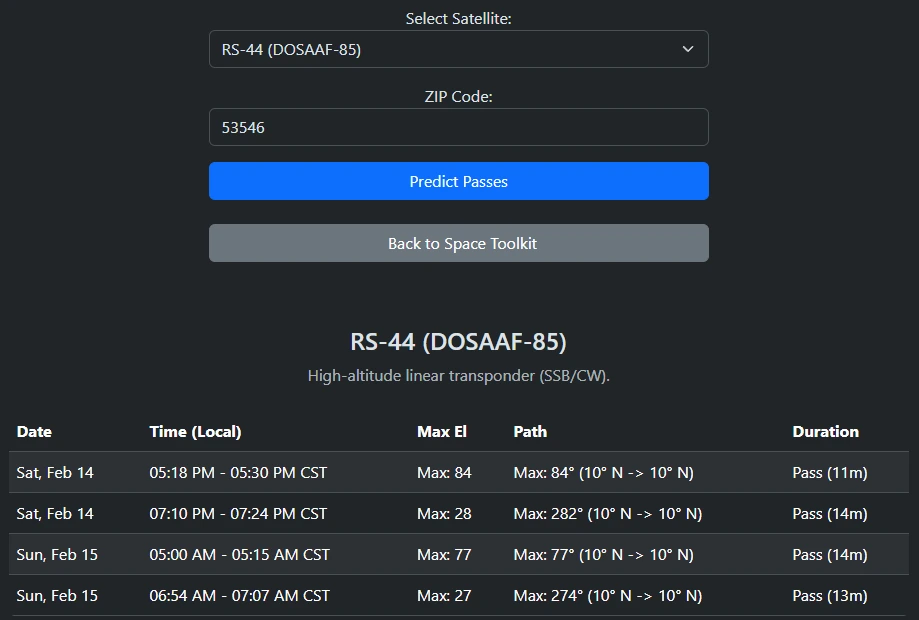Click the ZIP Code input field
The height and width of the screenshot is (620, 919).
pos(458,126)
